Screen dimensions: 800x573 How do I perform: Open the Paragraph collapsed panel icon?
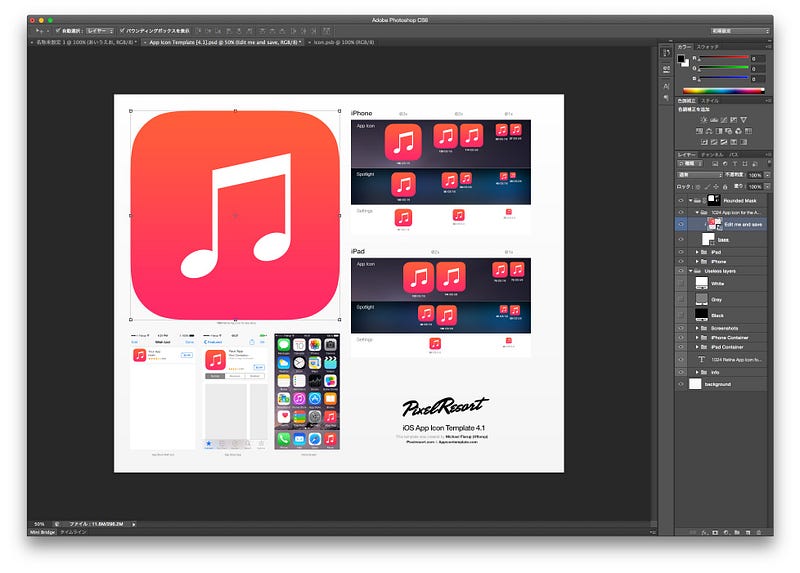coord(666,97)
